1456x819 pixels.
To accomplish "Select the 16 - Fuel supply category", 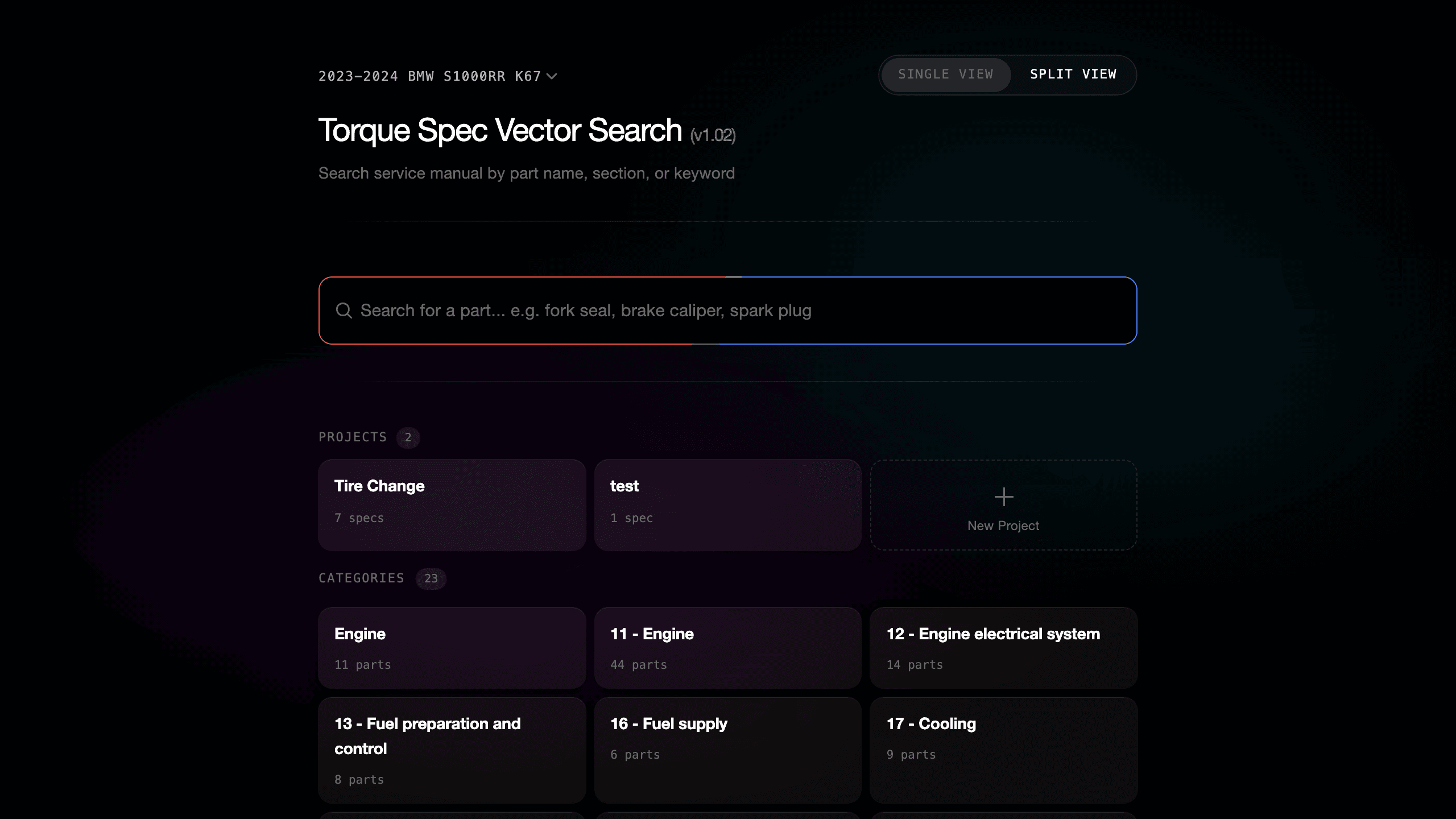I will click(727, 750).
